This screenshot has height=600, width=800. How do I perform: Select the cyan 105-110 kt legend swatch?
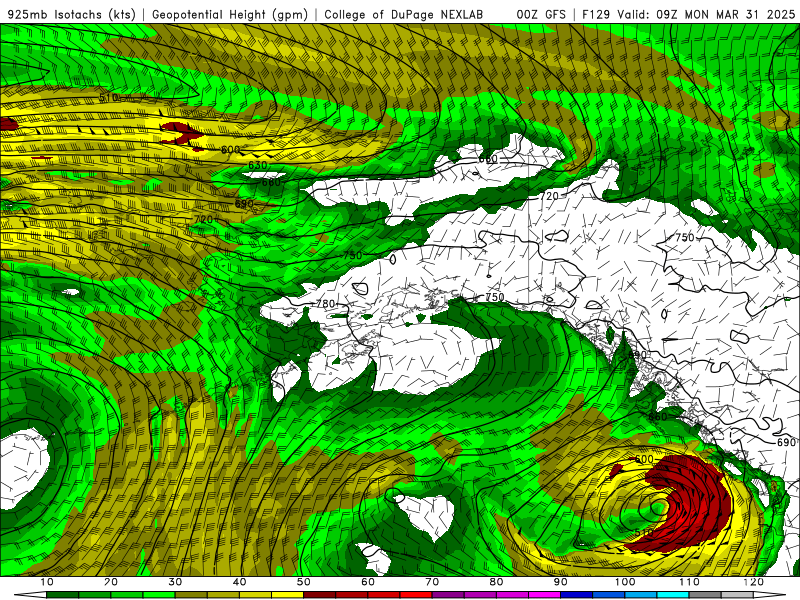click(673, 595)
